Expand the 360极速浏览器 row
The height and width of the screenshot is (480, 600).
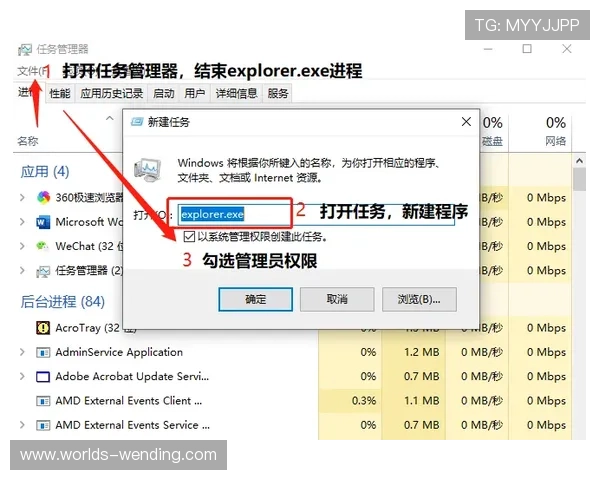(22, 198)
